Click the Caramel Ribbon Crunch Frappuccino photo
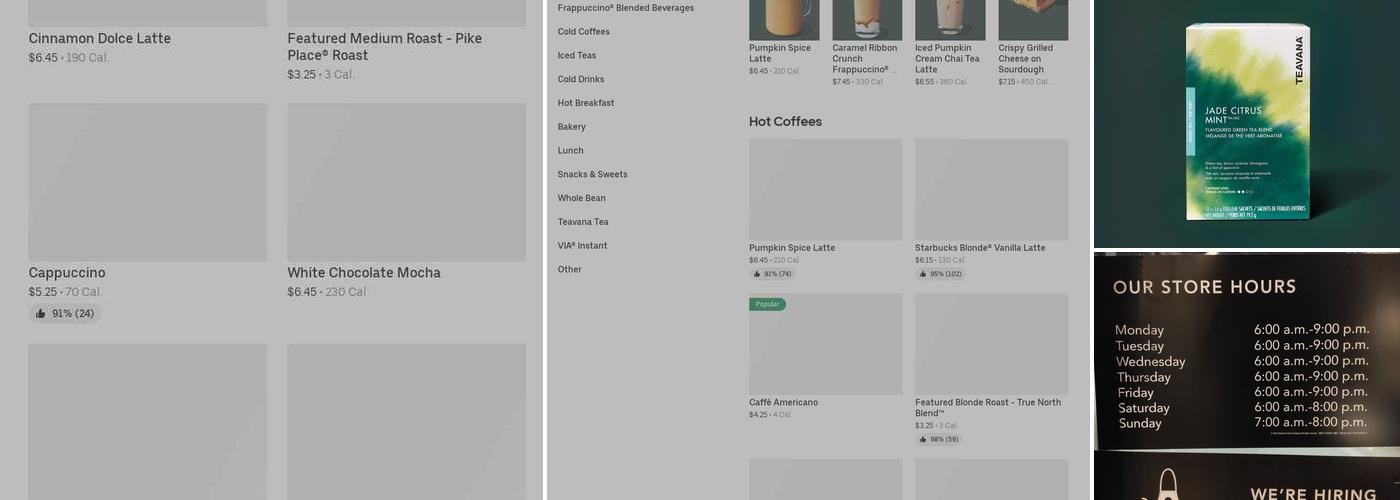The image size is (1400, 500). point(867,20)
